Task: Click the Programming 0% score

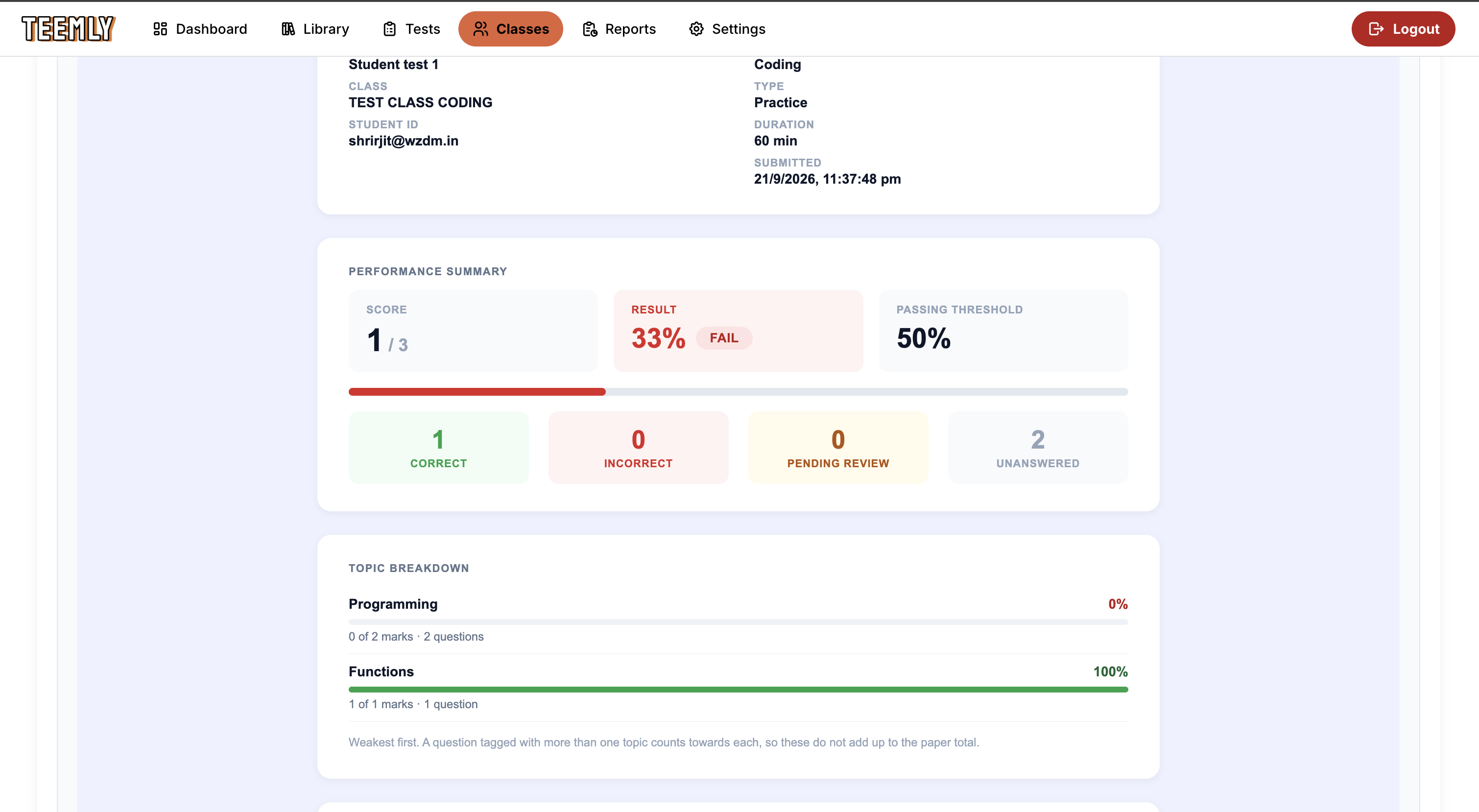Action: (1118, 604)
